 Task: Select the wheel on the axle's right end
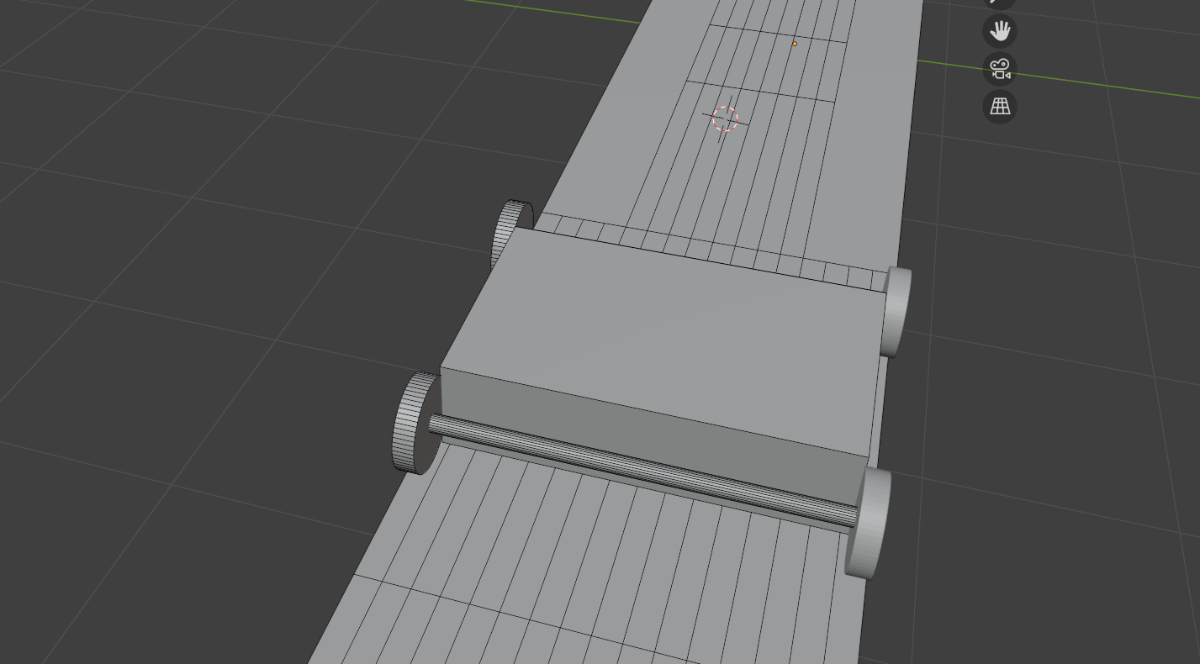click(868, 522)
